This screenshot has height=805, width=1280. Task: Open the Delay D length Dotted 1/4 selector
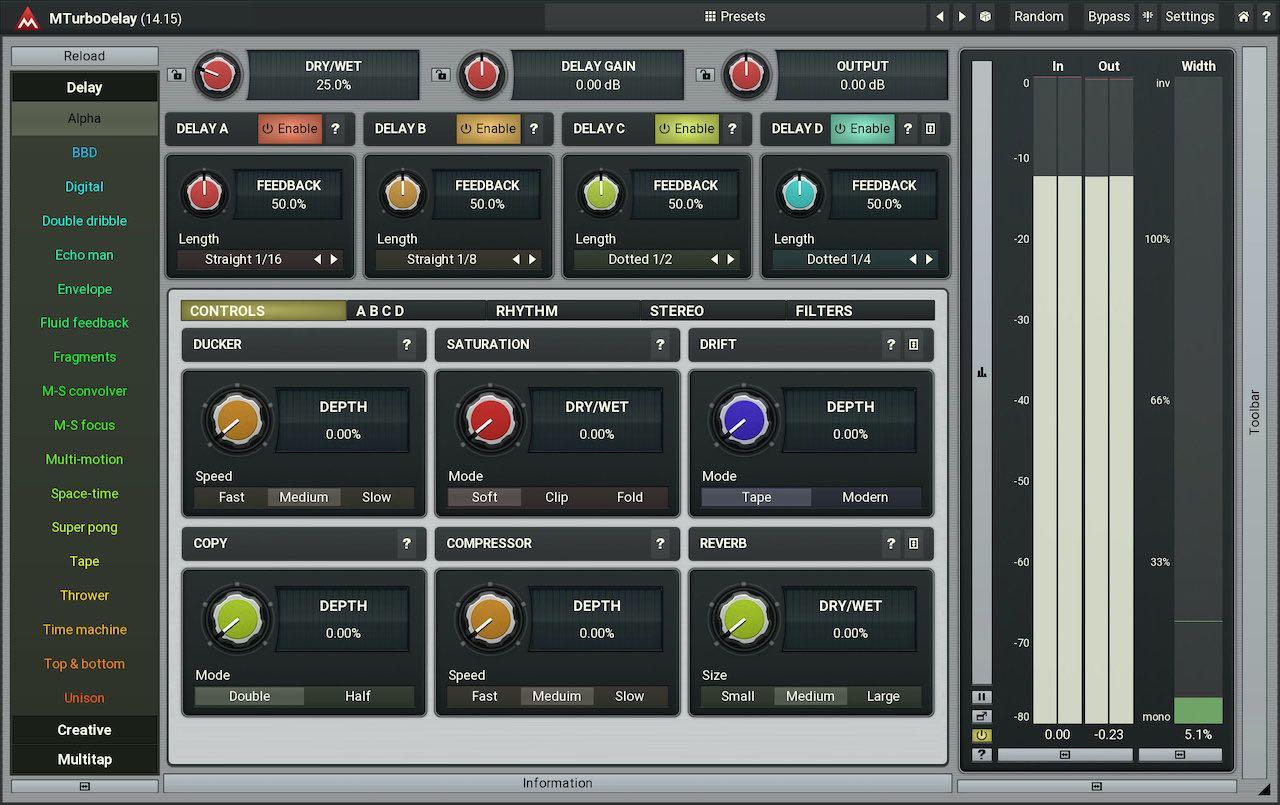(838, 259)
